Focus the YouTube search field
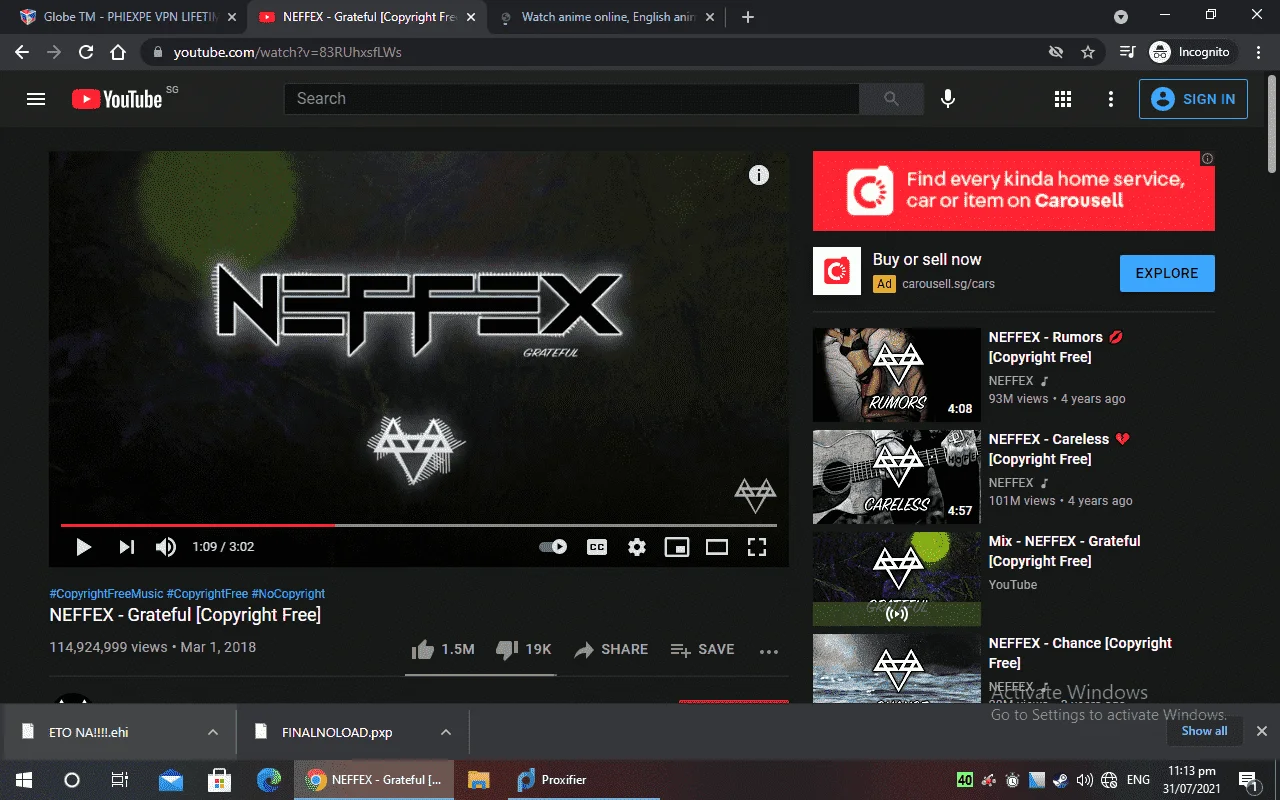 (x=572, y=99)
